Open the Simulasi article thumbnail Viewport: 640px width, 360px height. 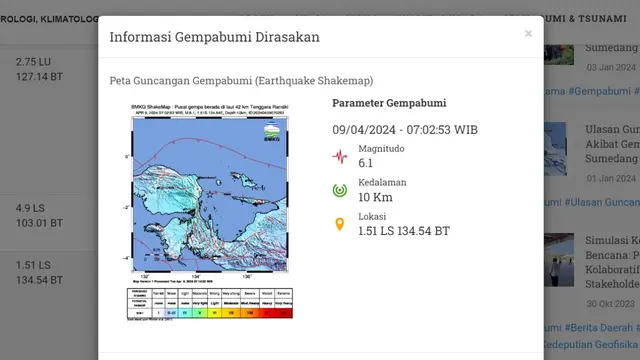pyautogui.click(x=559, y=260)
